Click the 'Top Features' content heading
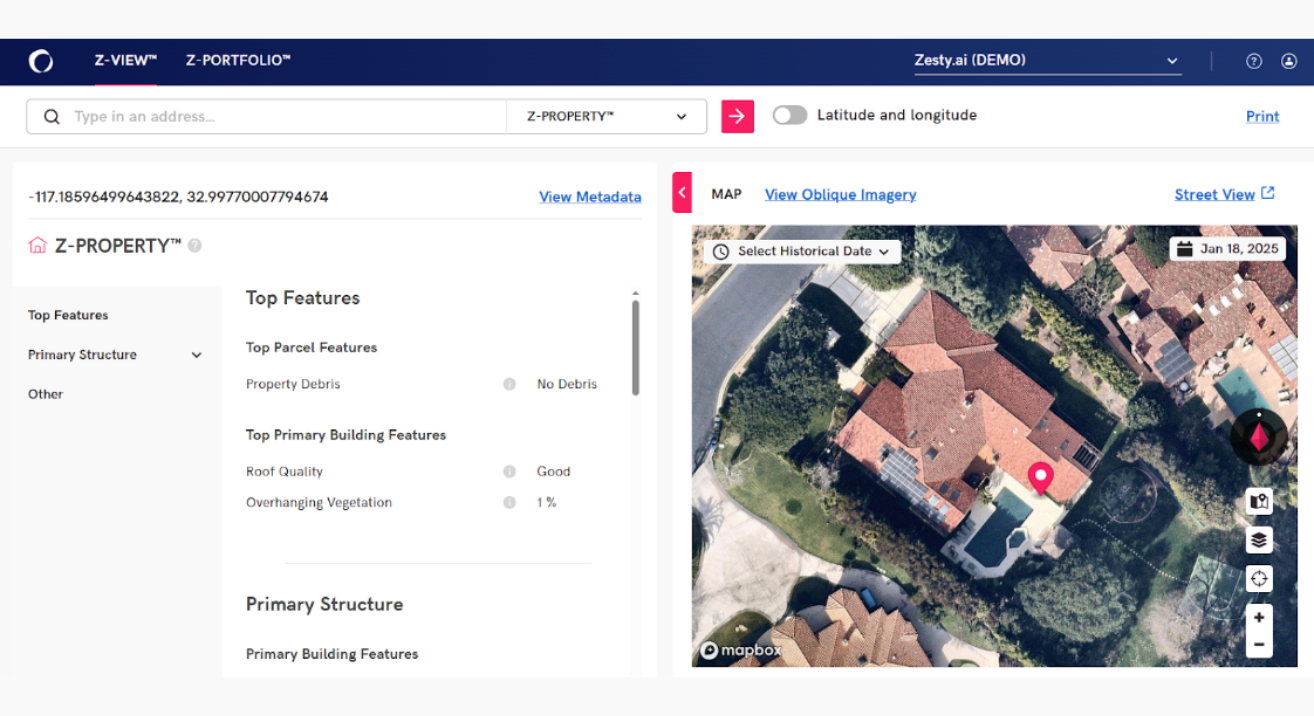This screenshot has height=716, width=1314. [303, 298]
